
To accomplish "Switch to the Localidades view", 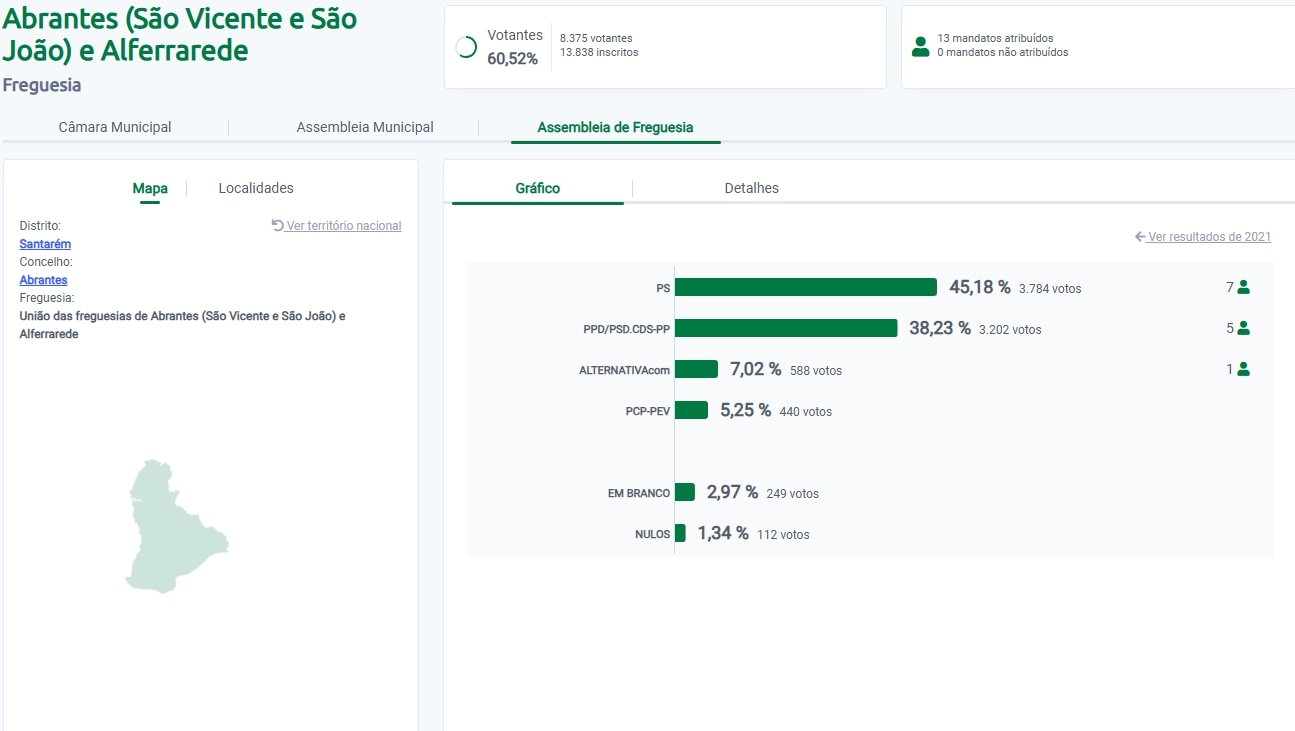I will [256, 188].
